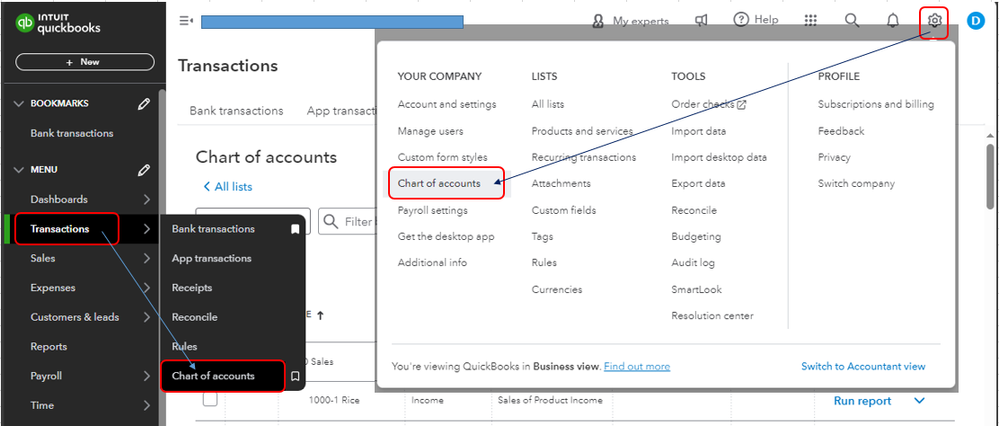Expand the Payroll submenu arrow
999x426 pixels.
tap(147, 376)
